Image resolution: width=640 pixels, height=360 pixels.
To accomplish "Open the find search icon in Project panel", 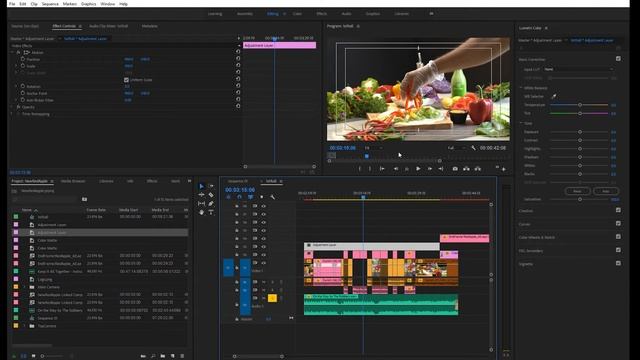I will (x=153, y=356).
